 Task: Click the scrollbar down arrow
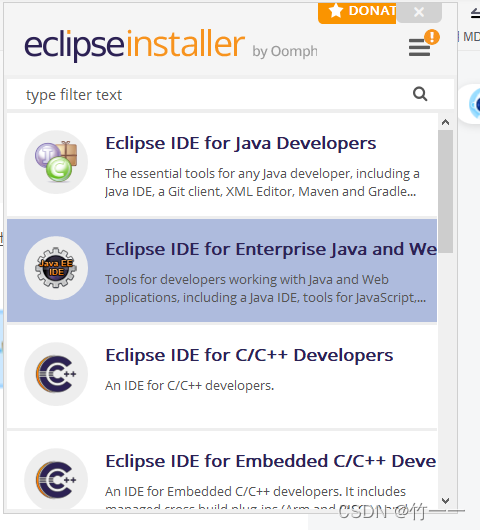pyautogui.click(x=446, y=500)
